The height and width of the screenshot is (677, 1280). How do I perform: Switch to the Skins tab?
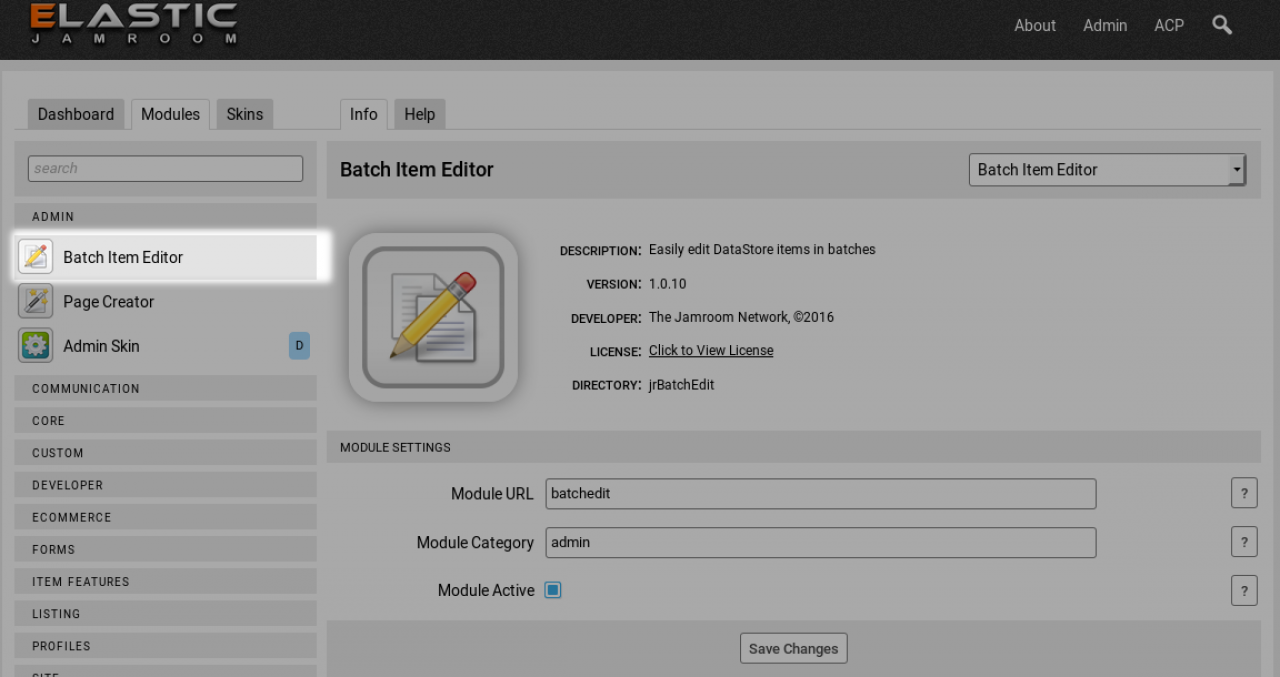coord(244,114)
